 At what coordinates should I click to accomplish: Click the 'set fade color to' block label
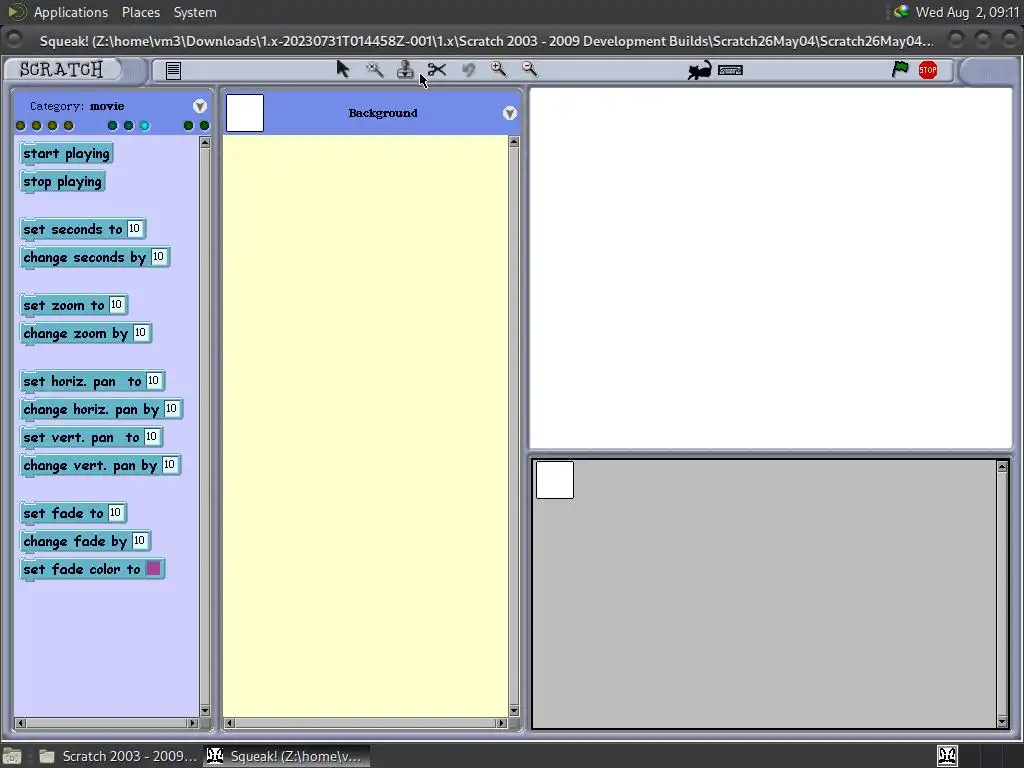coord(82,569)
